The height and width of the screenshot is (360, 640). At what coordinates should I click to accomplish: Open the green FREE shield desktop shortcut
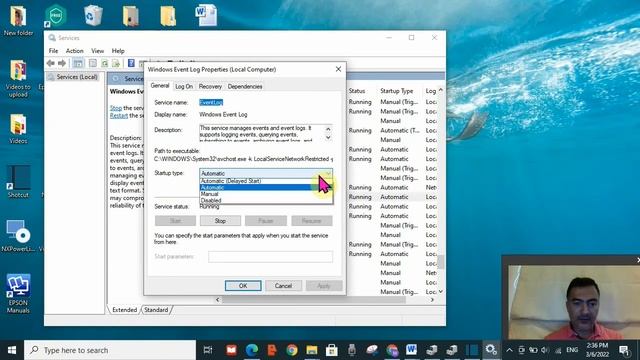click(55, 16)
